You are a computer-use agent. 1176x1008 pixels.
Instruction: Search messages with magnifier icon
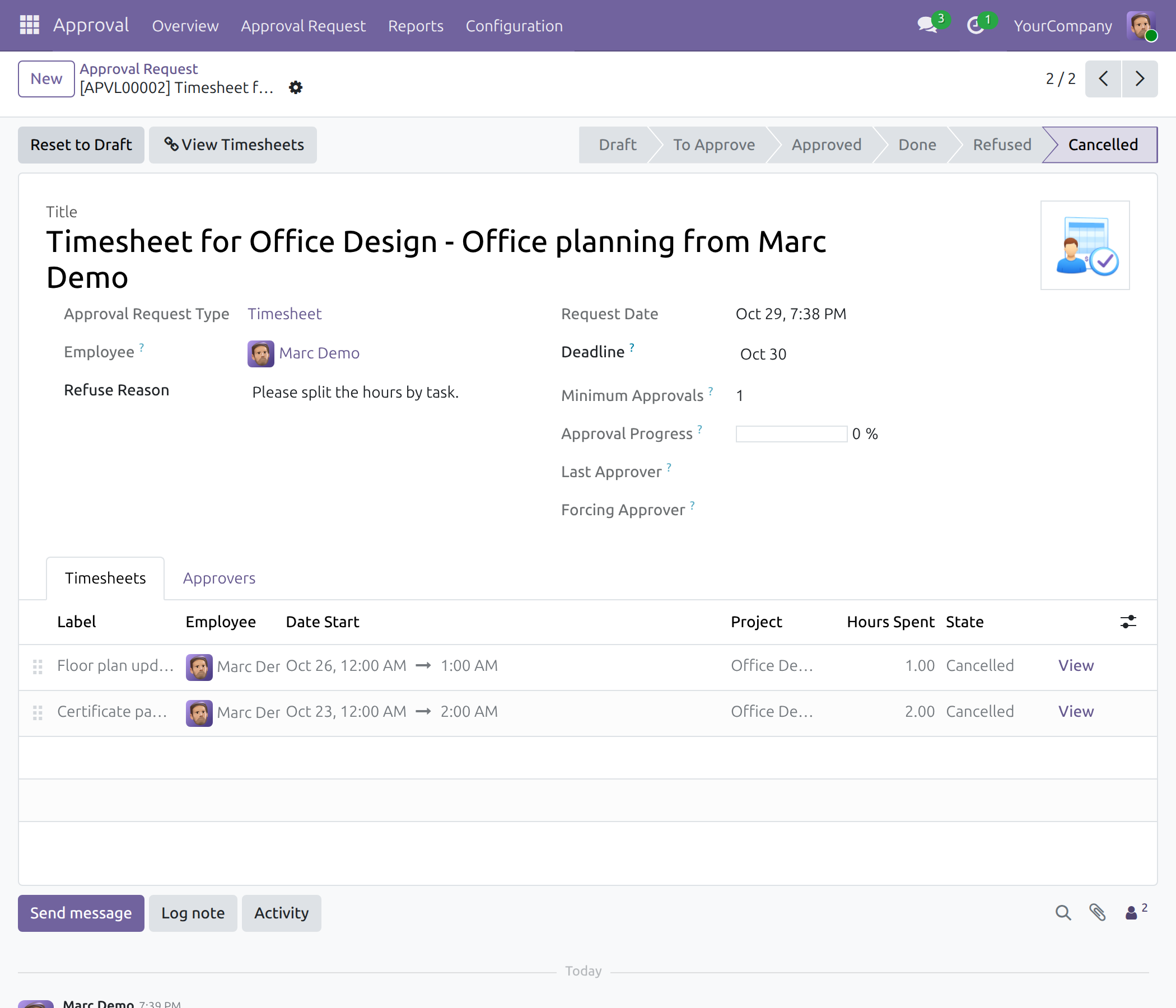tap(1063, 913)
